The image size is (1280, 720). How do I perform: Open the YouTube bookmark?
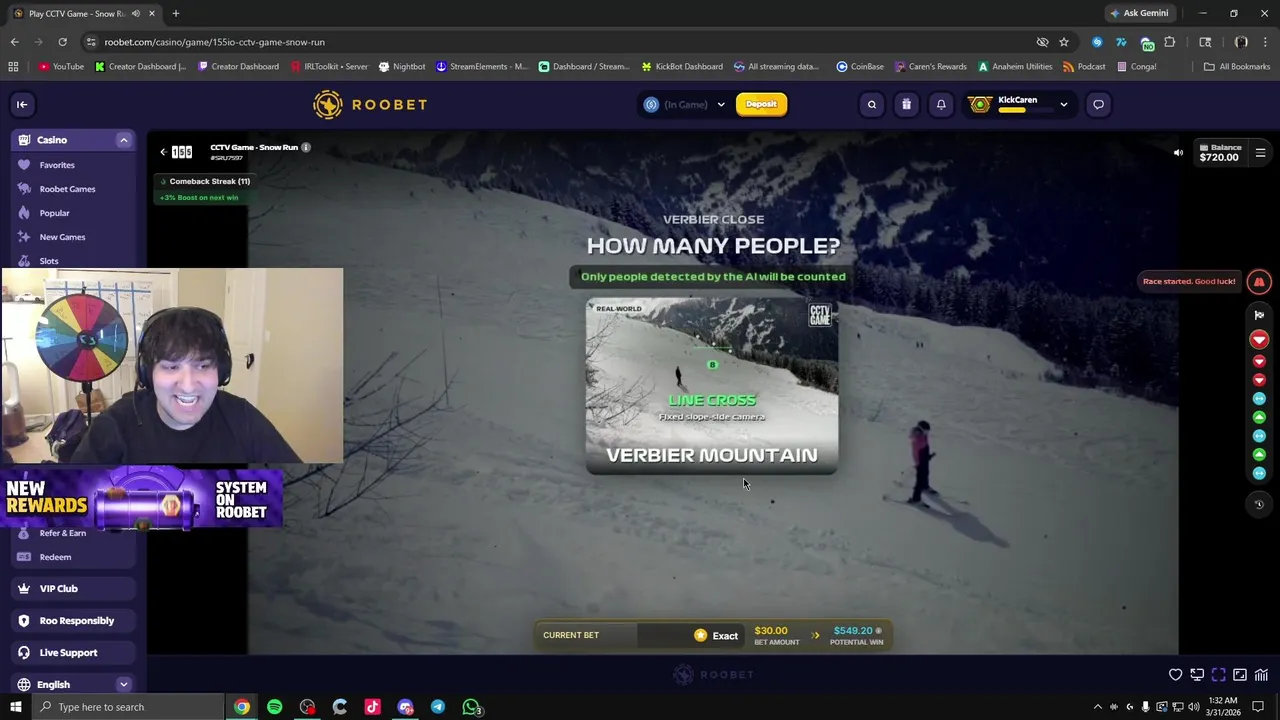(x=62, y=66)
